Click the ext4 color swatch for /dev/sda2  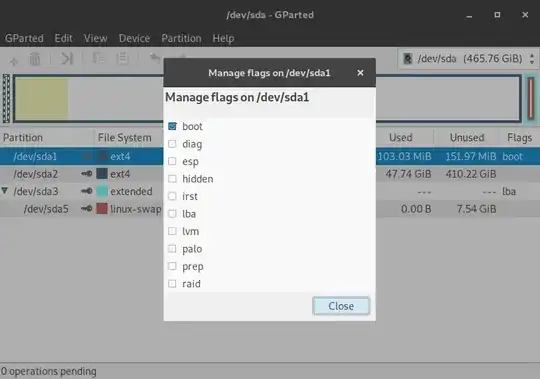(102, 173)
